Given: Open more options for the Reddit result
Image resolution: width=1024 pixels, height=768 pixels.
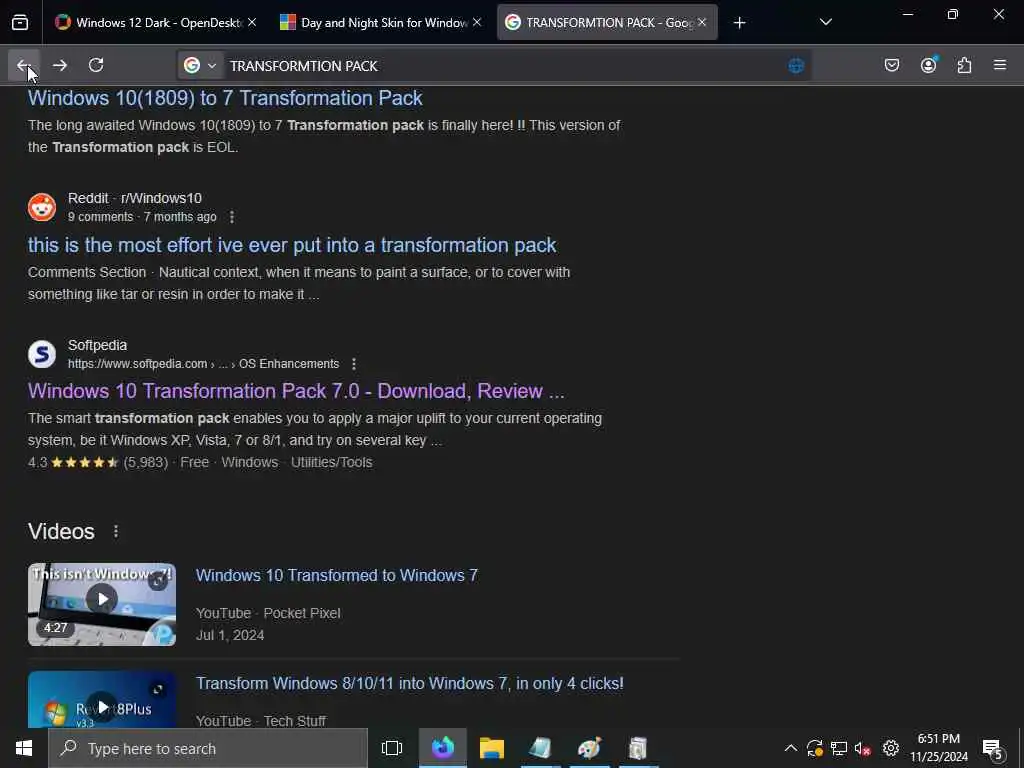Looking at the screenshot, I should (x=232, y=217).
